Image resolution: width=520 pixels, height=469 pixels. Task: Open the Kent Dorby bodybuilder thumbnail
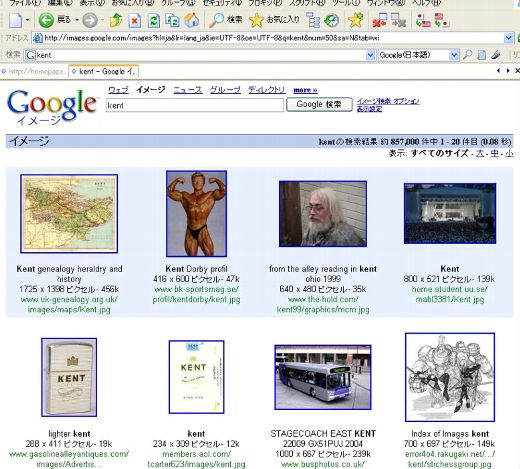[196, 214]
